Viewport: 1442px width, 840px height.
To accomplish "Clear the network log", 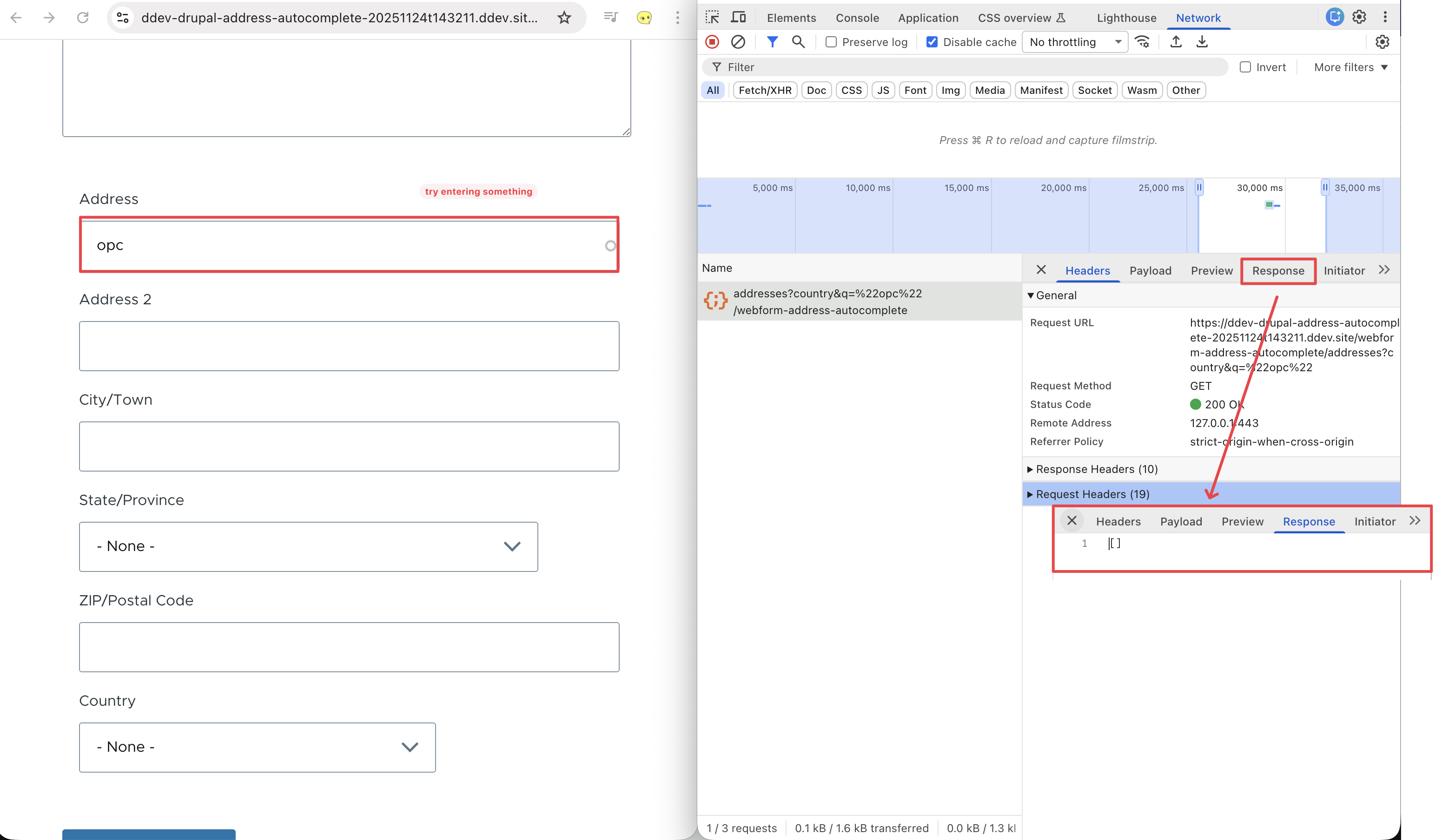I will [738, 42].
